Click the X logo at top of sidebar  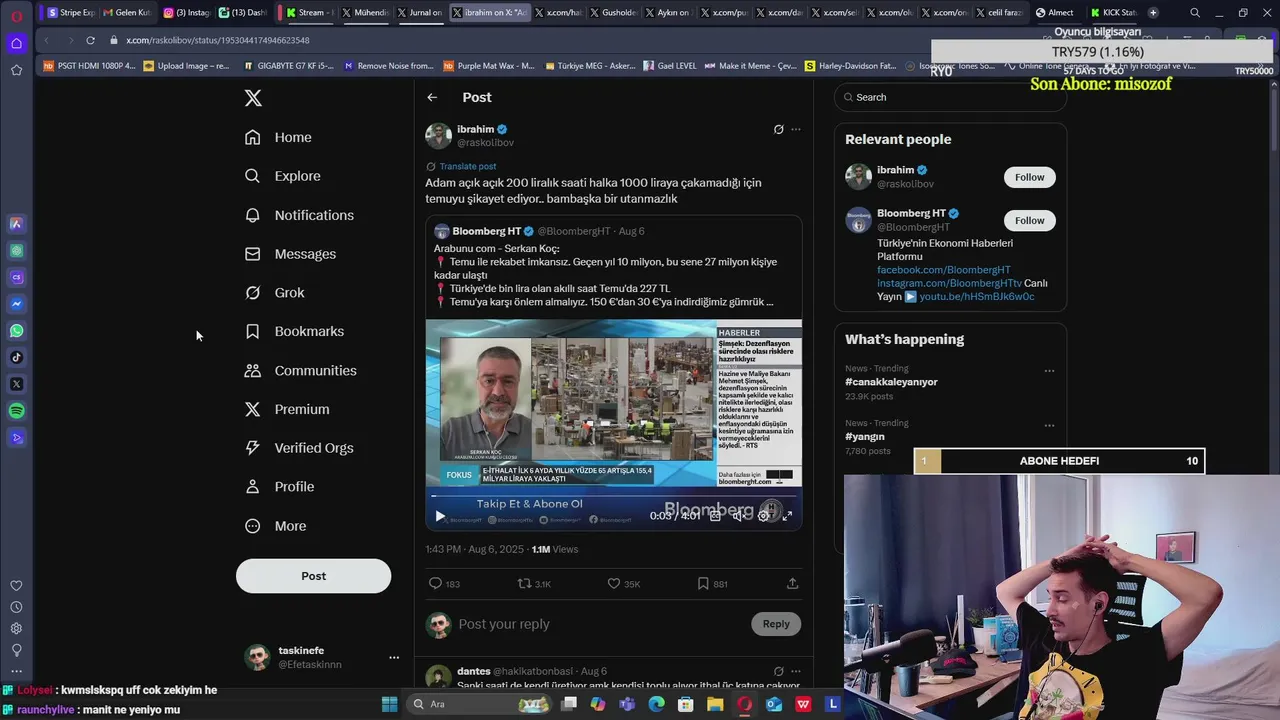(253, 98)
